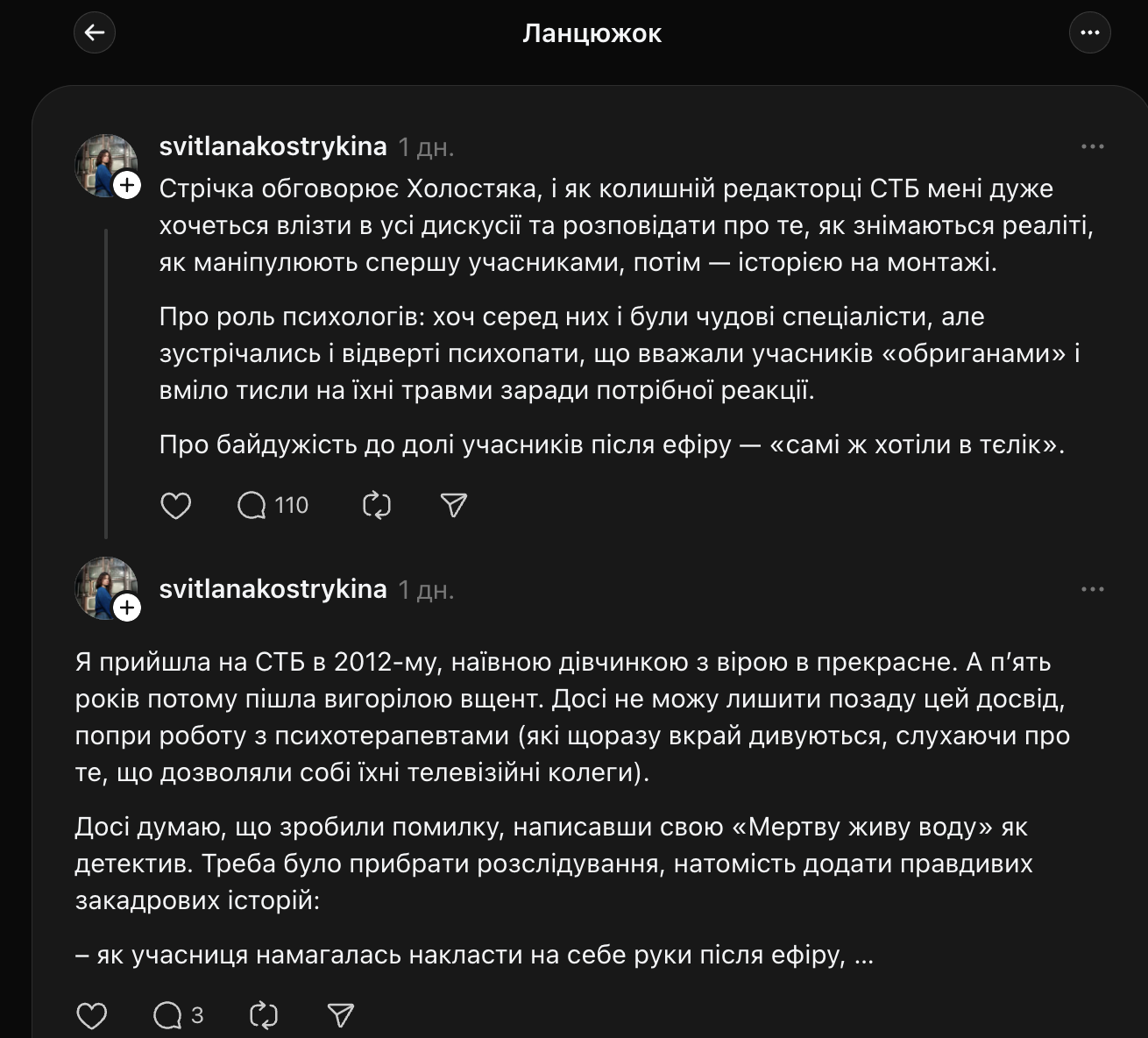Click the 1 дн. timestamp on second post
This screenshot has width=1148, height=1038.
(x=427, y=589)
